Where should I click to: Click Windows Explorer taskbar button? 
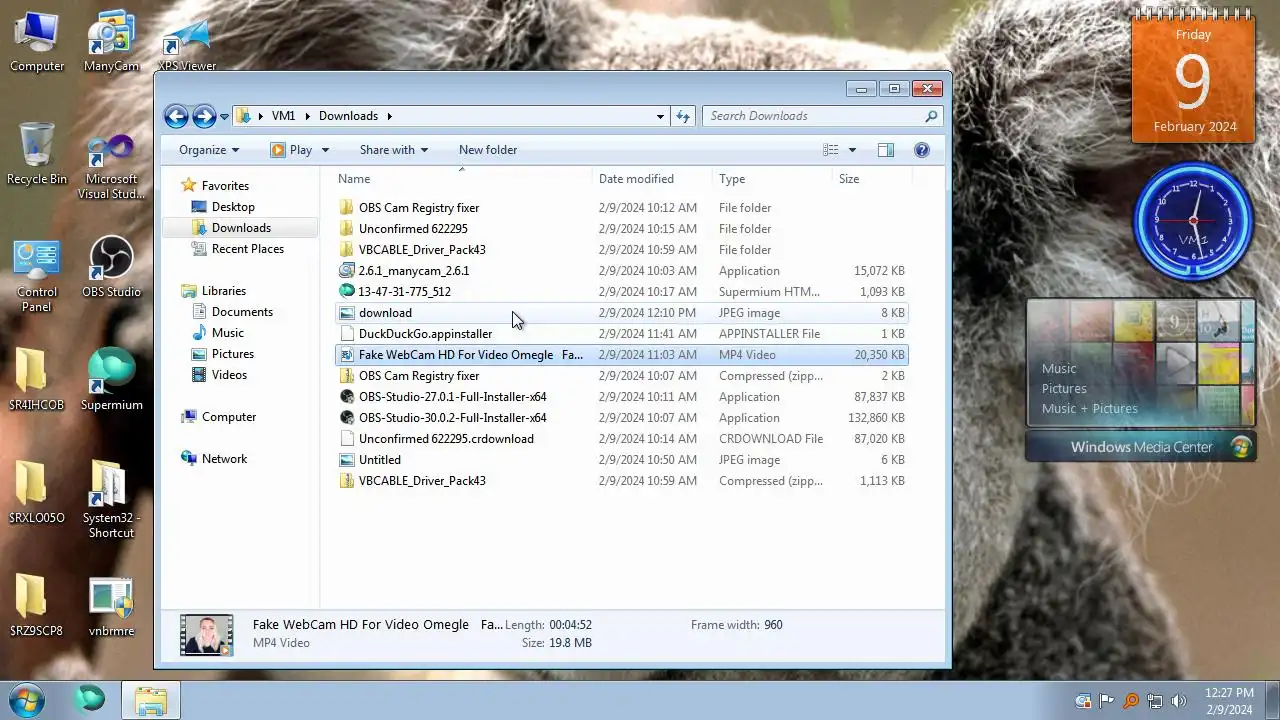[151, 699]
